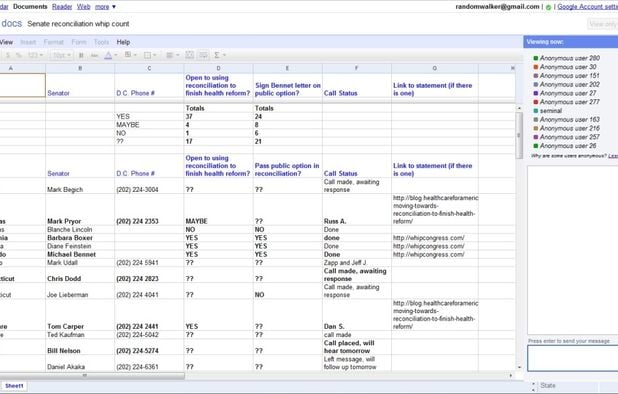Click the color square next to seminal
The height and width of the screenshot is (394, 618).
click(x=536, y=111)
